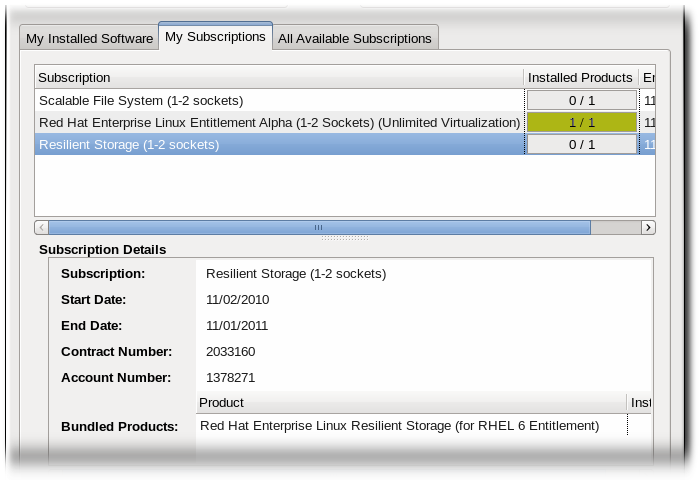Select the My Subscriptions tab
700x480 pixels.
tap(215, 37)
